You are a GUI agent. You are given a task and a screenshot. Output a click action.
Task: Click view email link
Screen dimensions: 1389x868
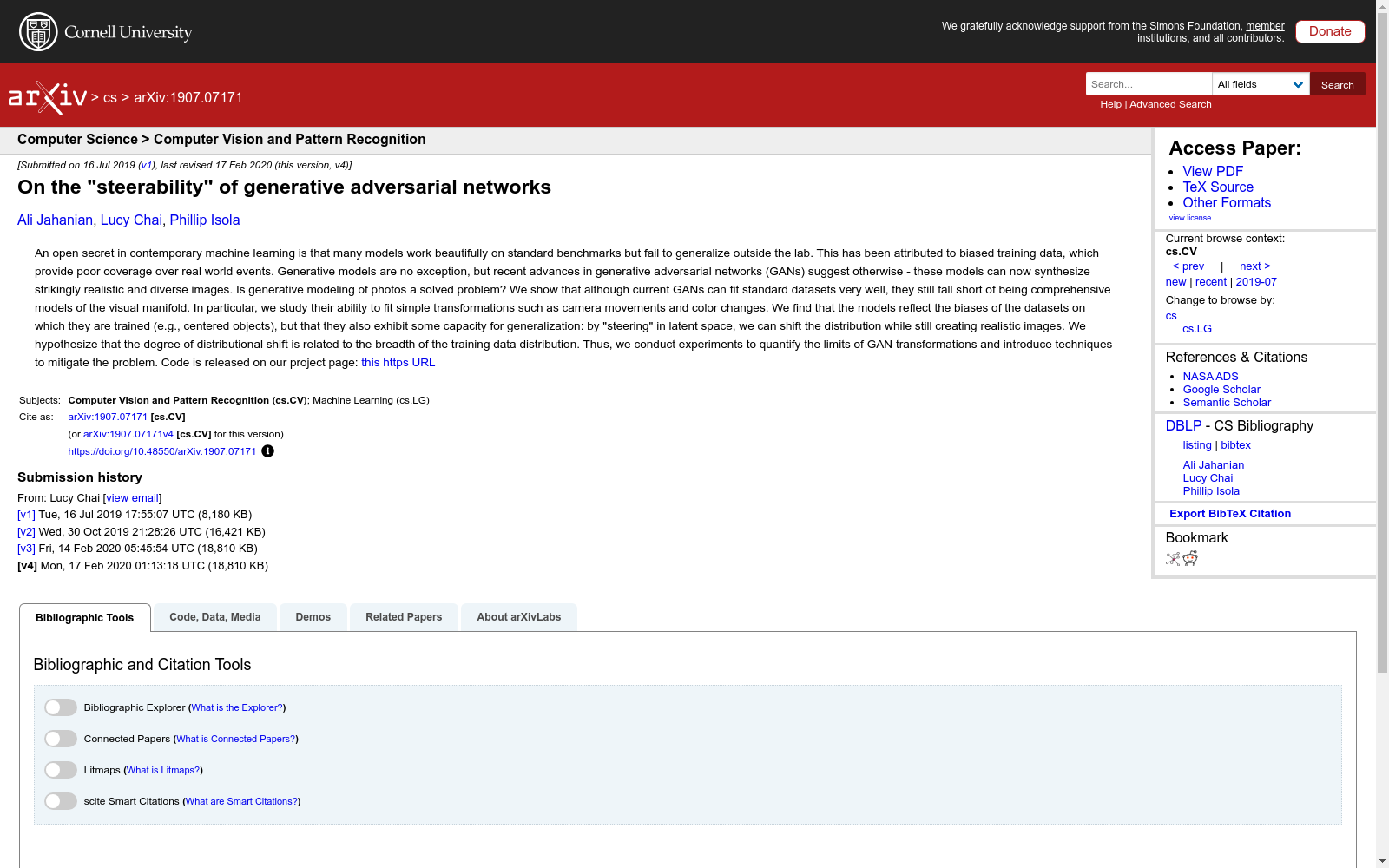click(x=132, y=498)
